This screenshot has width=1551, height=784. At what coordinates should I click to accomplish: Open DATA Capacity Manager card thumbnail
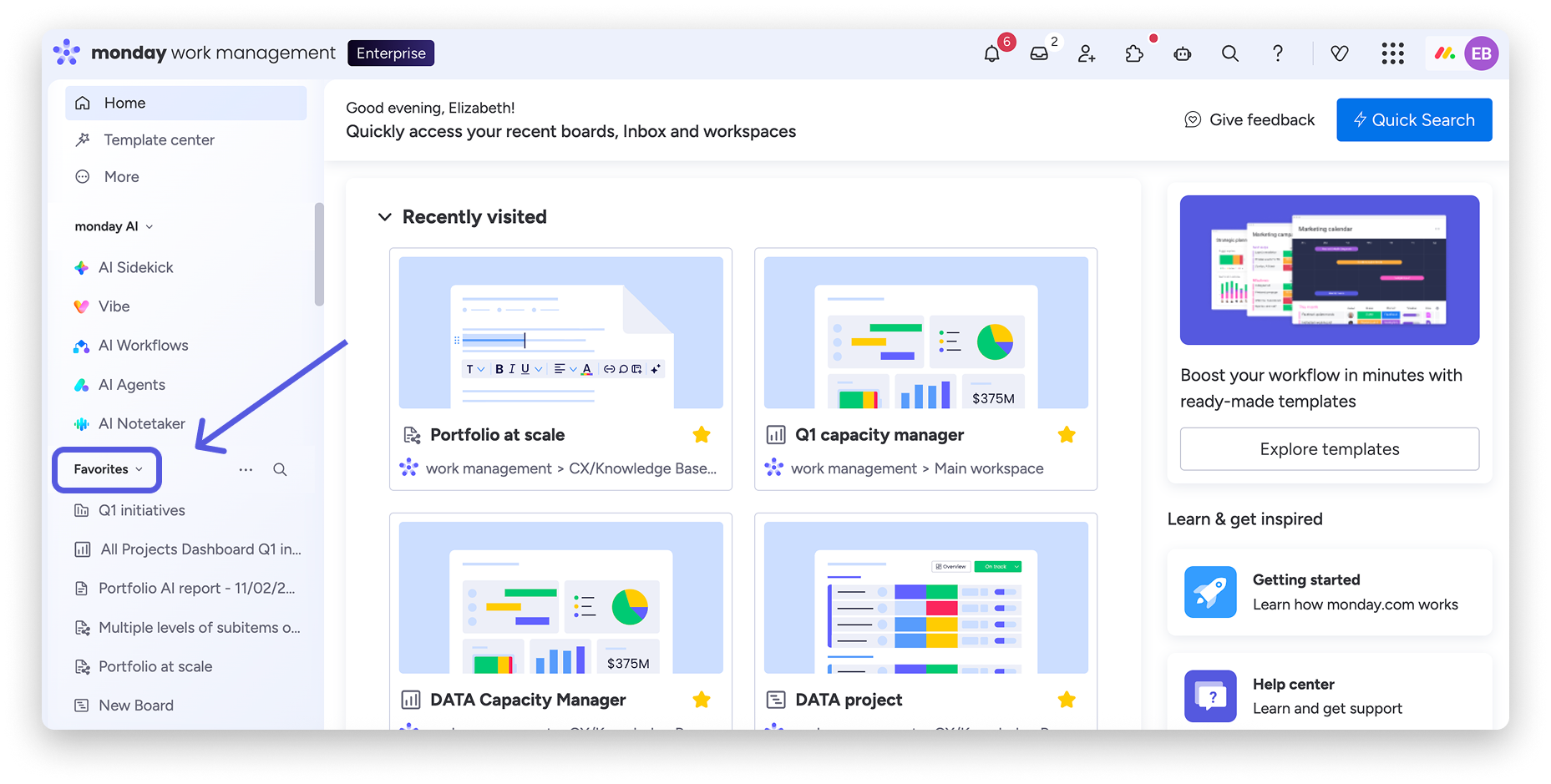560,598
